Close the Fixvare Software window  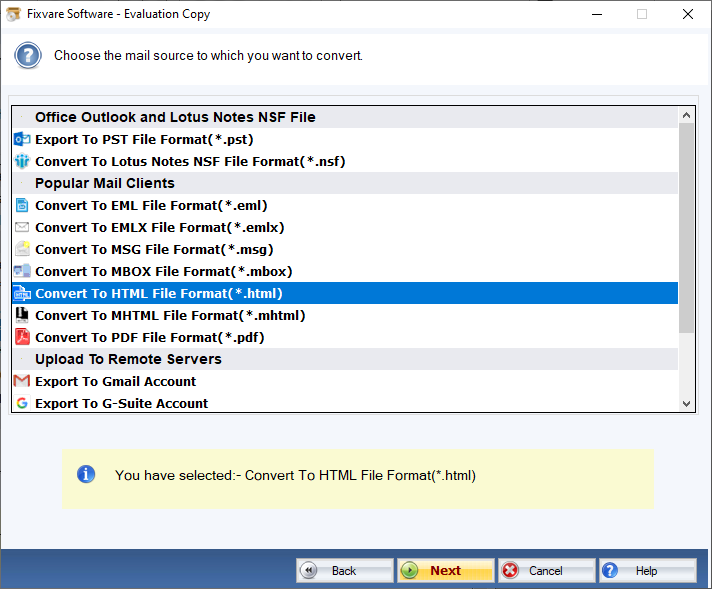[x=687, y=14]
